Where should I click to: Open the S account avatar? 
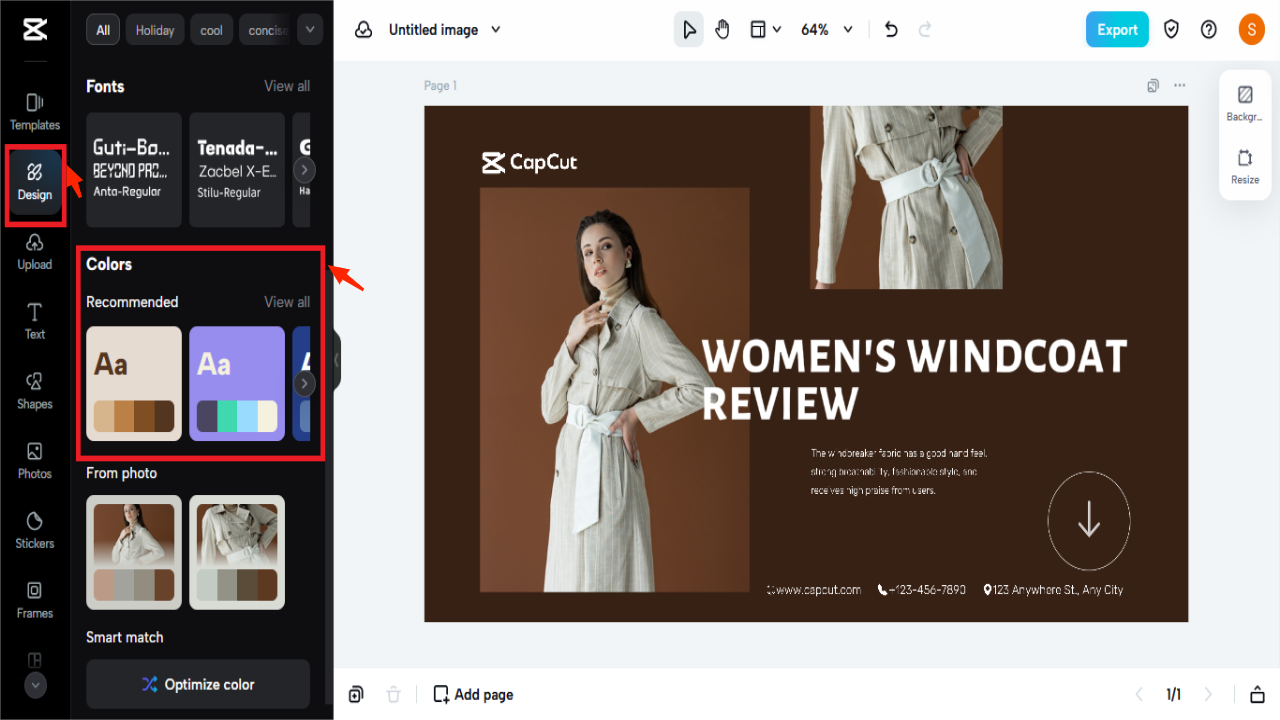pos(1251,30)
